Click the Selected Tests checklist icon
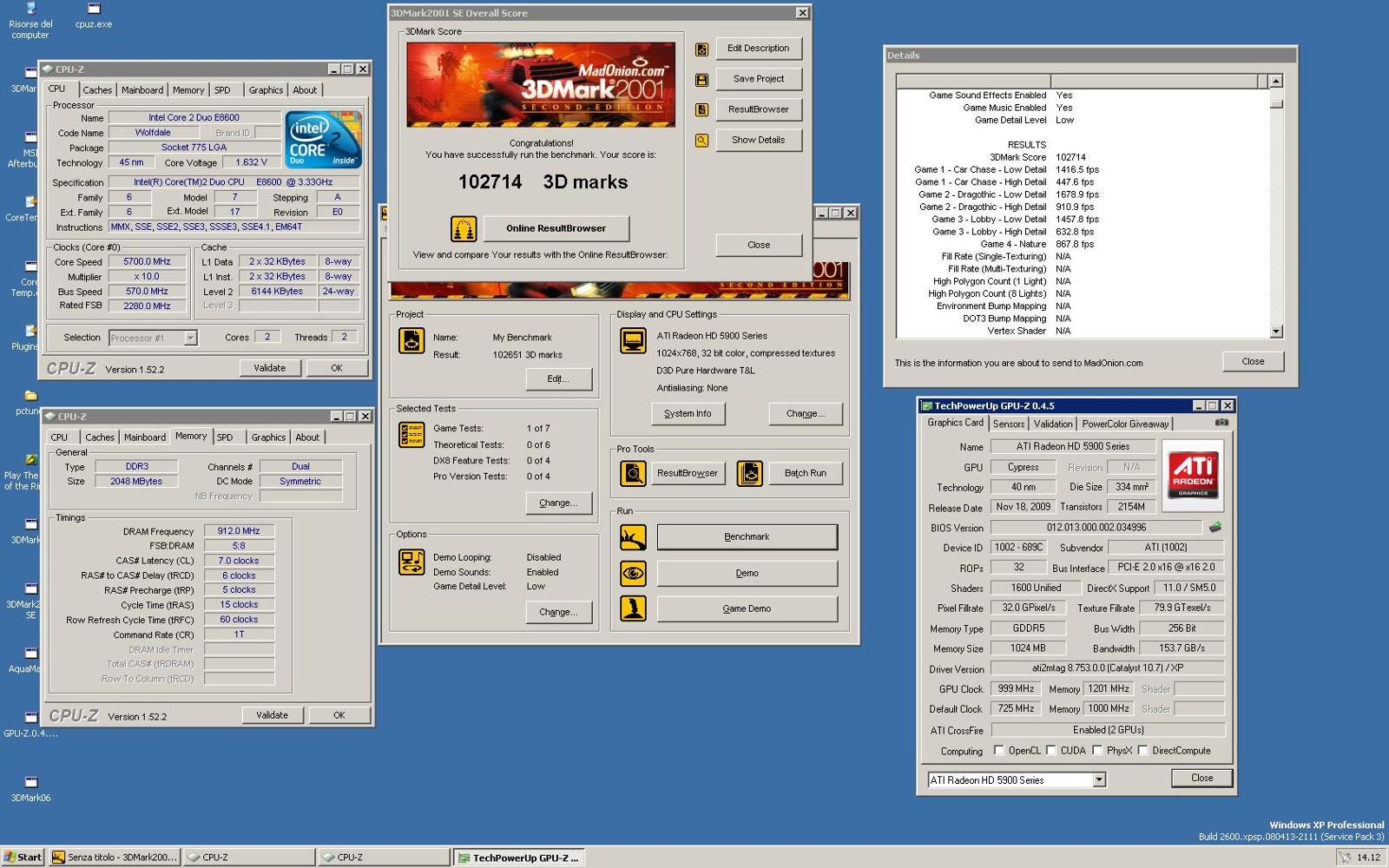The image size is (1389, 868). 411,434
